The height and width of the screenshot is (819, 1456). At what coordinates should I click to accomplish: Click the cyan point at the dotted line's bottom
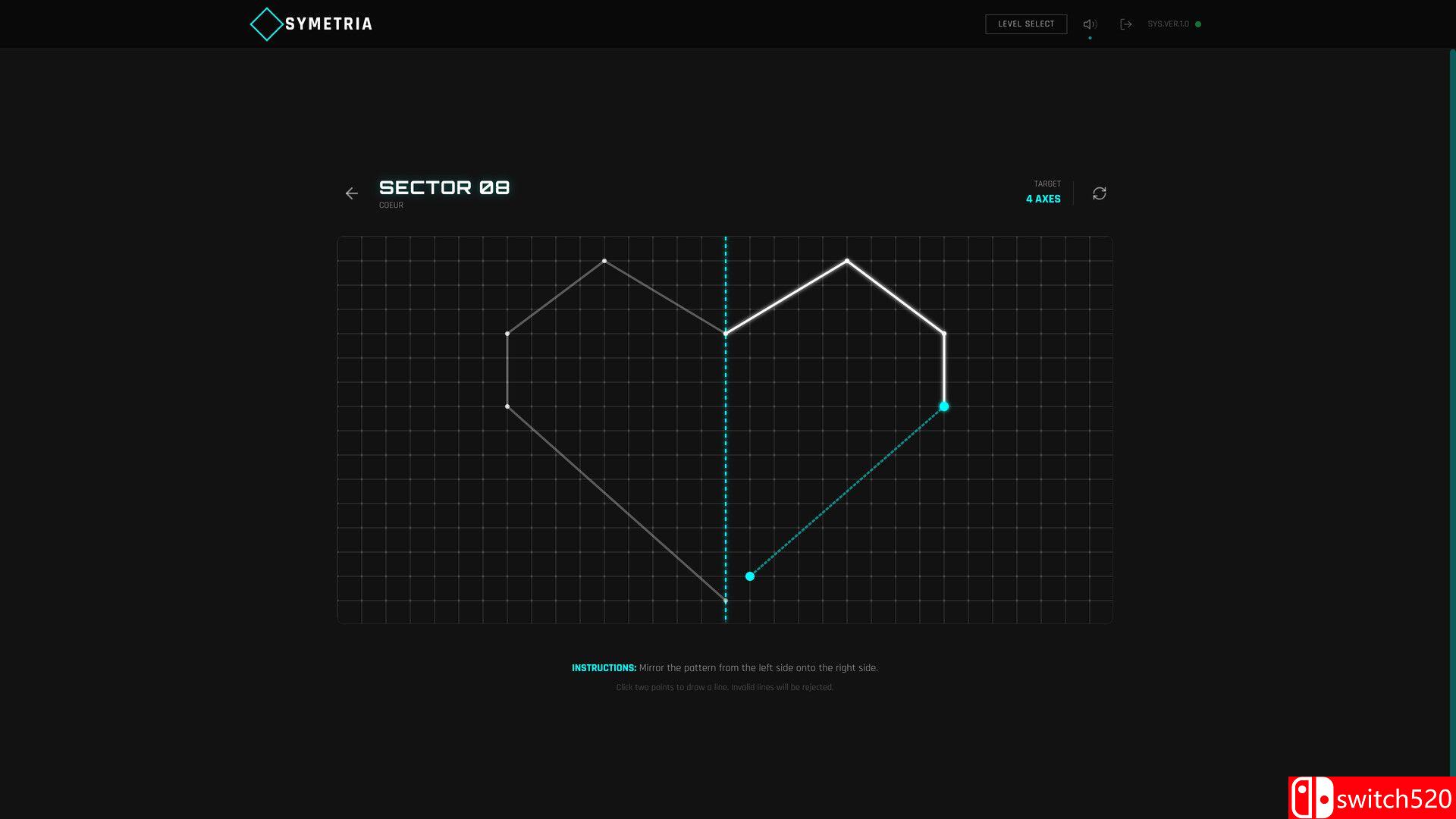pyautogui.click(x=750, y=576)
